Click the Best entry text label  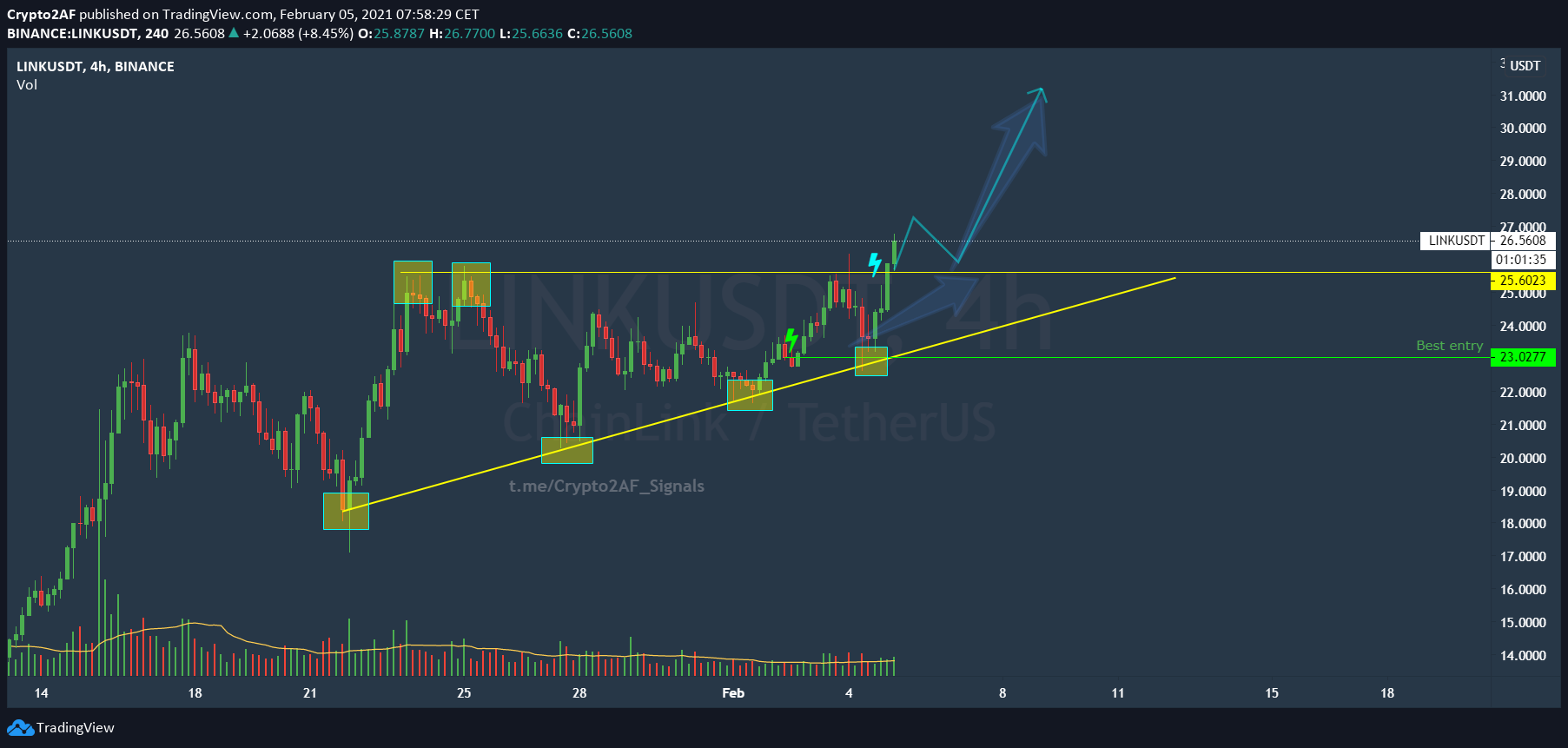point(1450,346)
